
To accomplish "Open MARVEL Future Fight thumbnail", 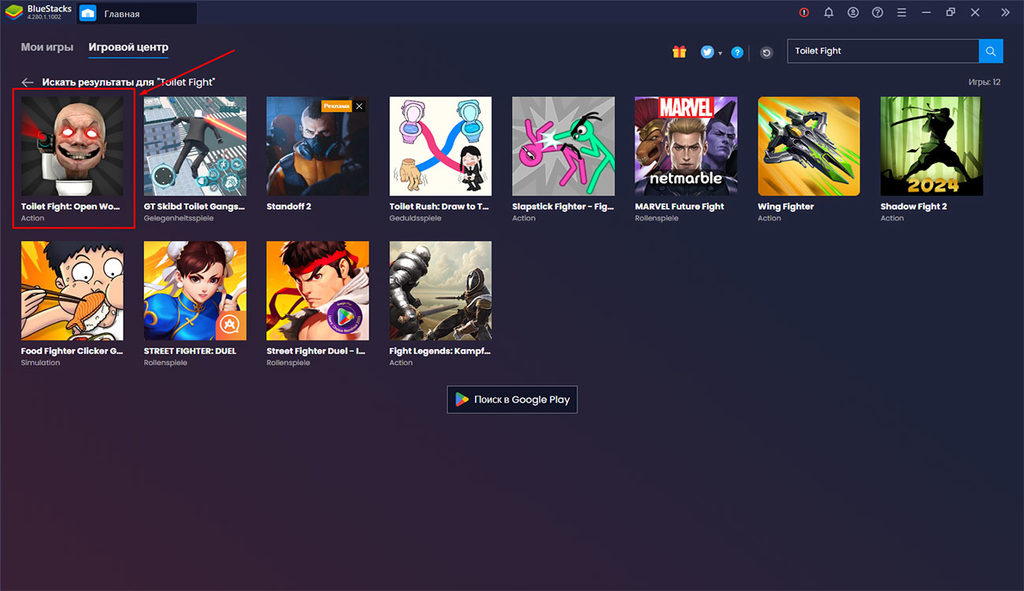I will pyautogui.click(x=686, y=146).
